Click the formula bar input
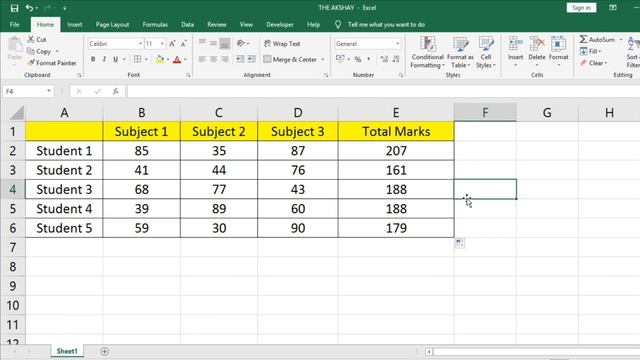The image size is (640, 360). [x=383, y=91]
